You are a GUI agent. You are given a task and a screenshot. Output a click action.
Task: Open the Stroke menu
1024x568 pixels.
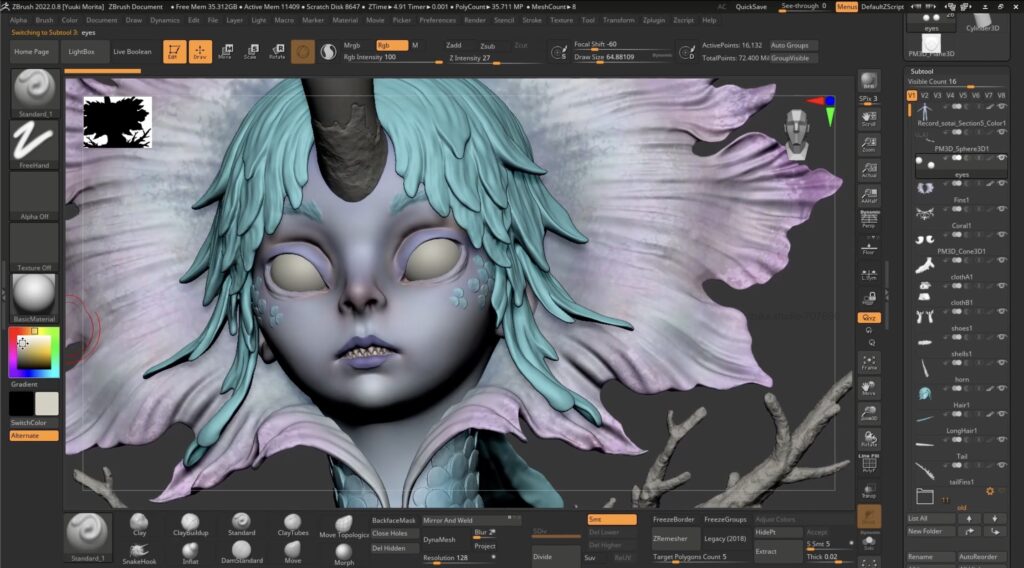coord(534,20)
